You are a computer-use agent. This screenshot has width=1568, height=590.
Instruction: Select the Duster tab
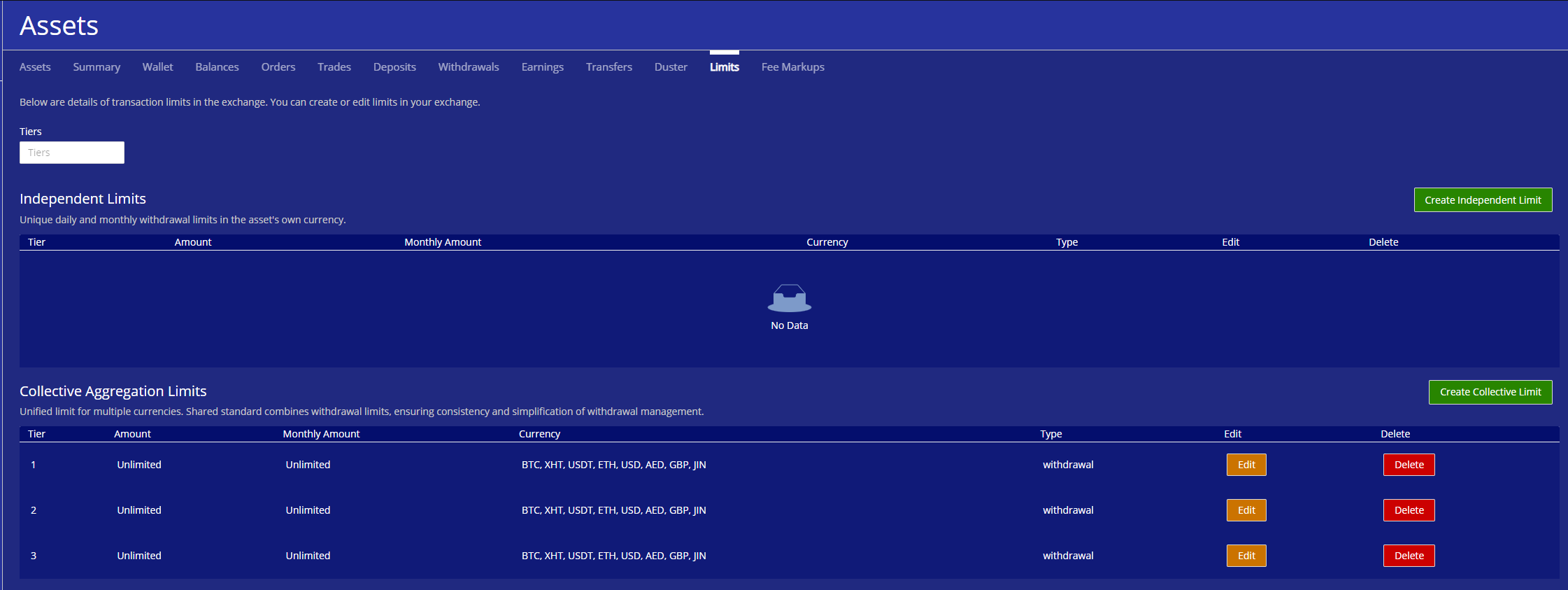671,67
